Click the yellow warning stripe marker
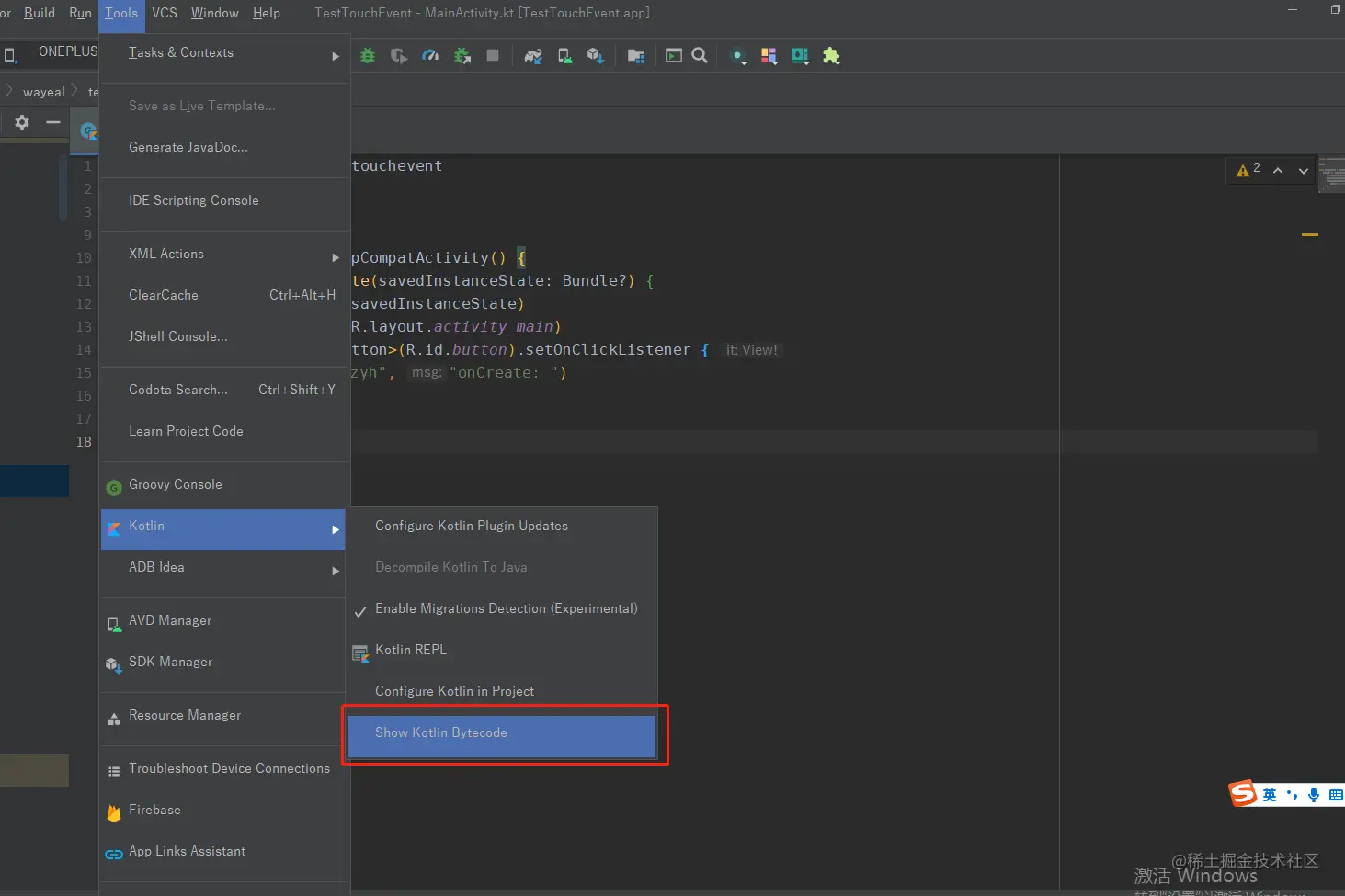The height and width of the screenshot is (896, 1345). tap(1310, 235)
